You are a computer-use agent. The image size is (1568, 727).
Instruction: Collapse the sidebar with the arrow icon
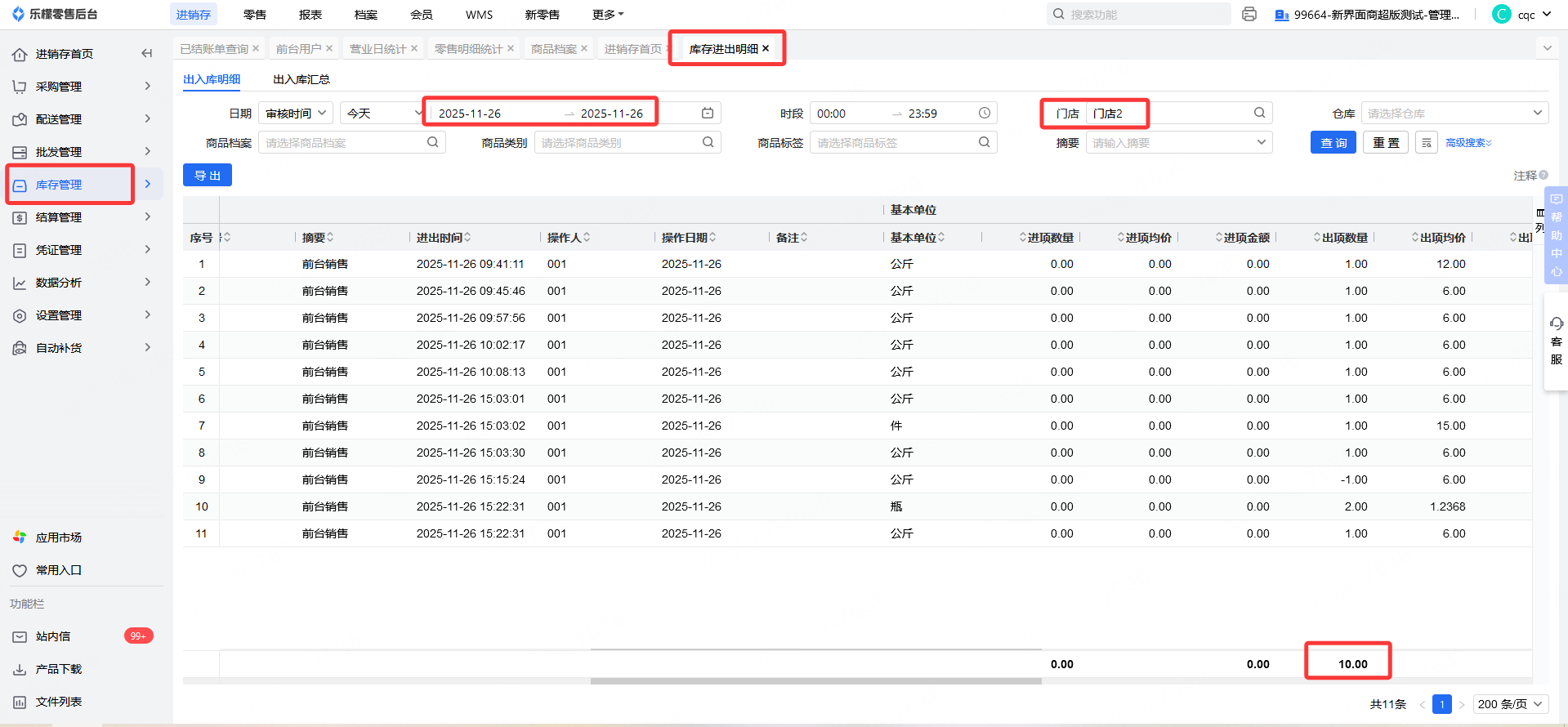(147, 54)
